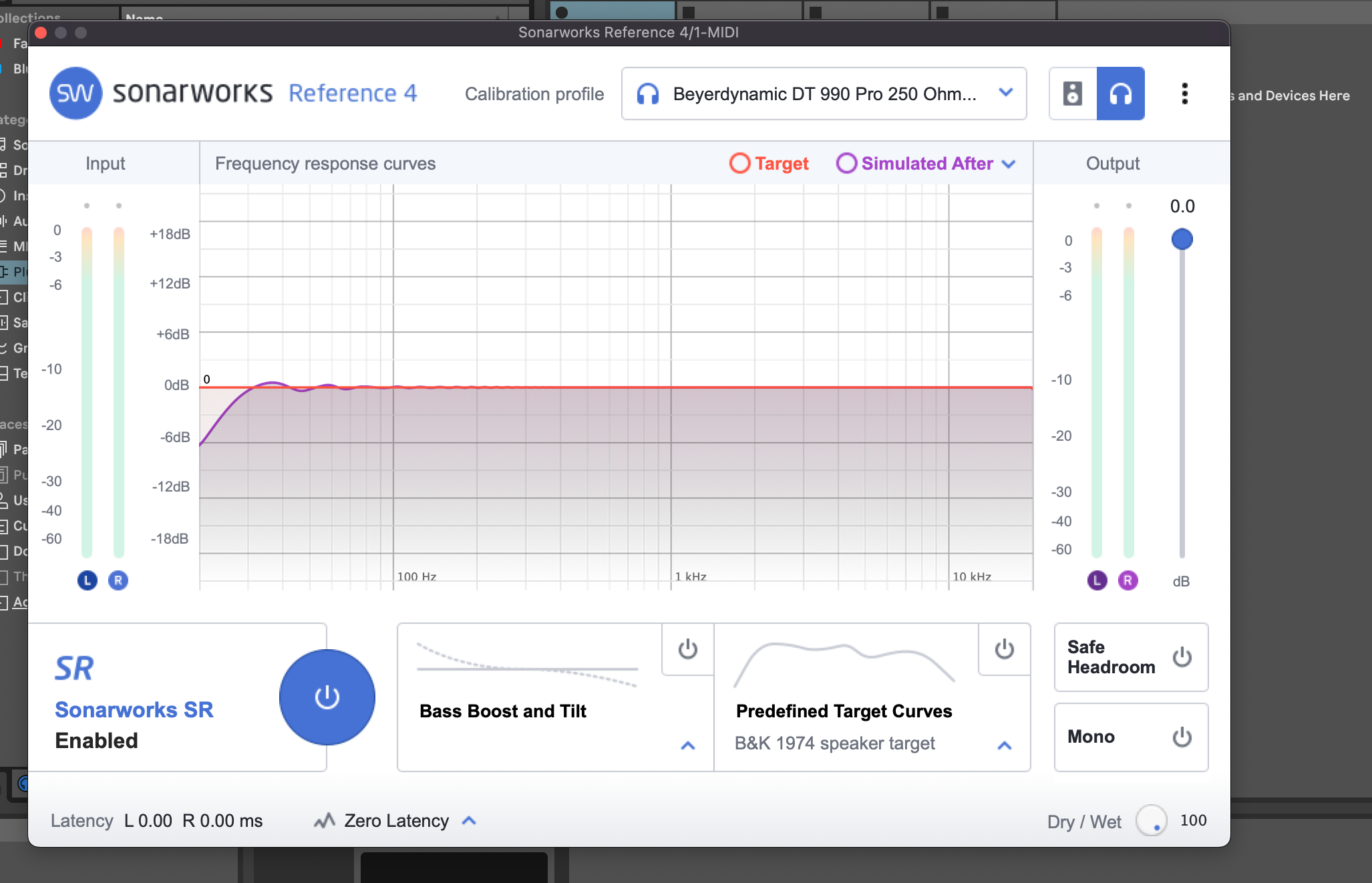Enable Safe Headroom
The image size is (1372, 883).
[x=1182, y=657]
